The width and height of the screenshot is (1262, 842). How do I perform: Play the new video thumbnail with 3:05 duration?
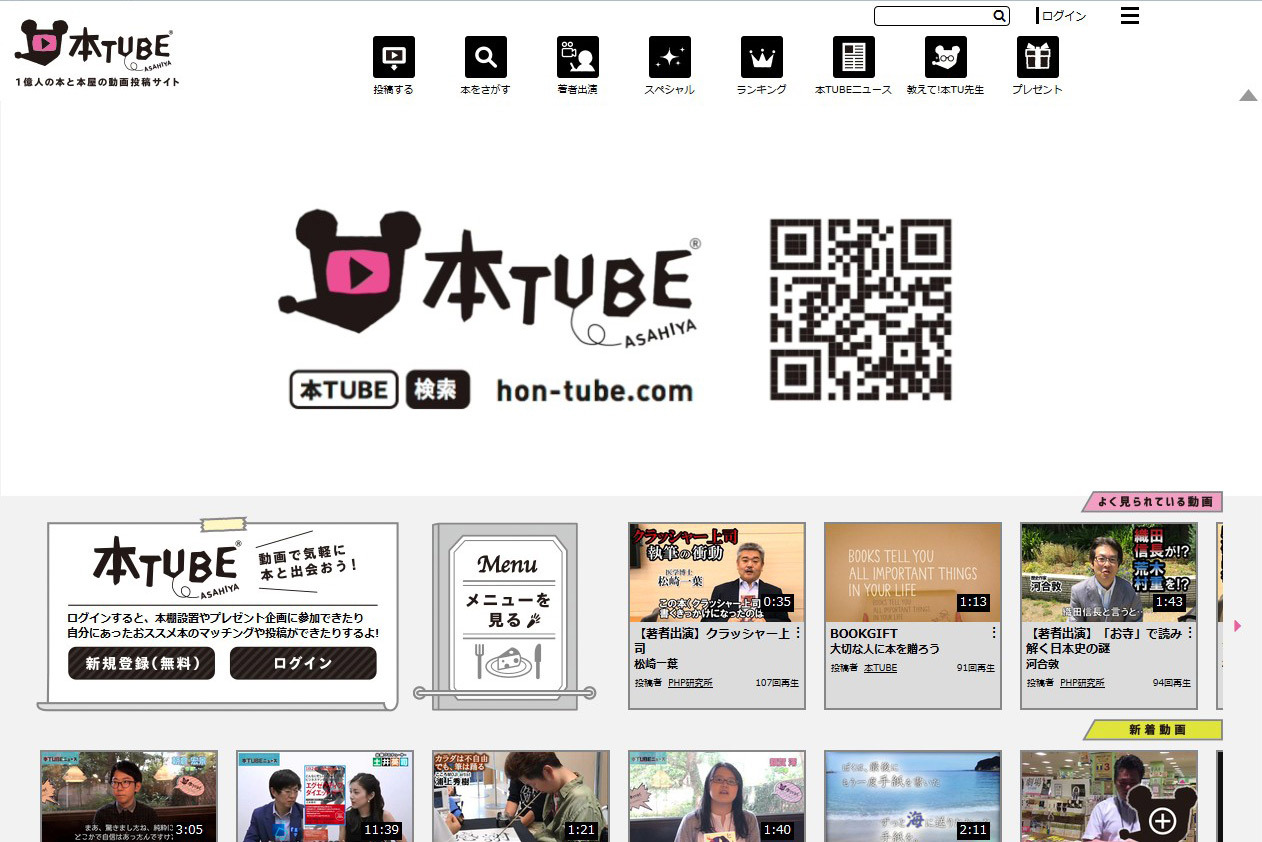tap(129, 797)
